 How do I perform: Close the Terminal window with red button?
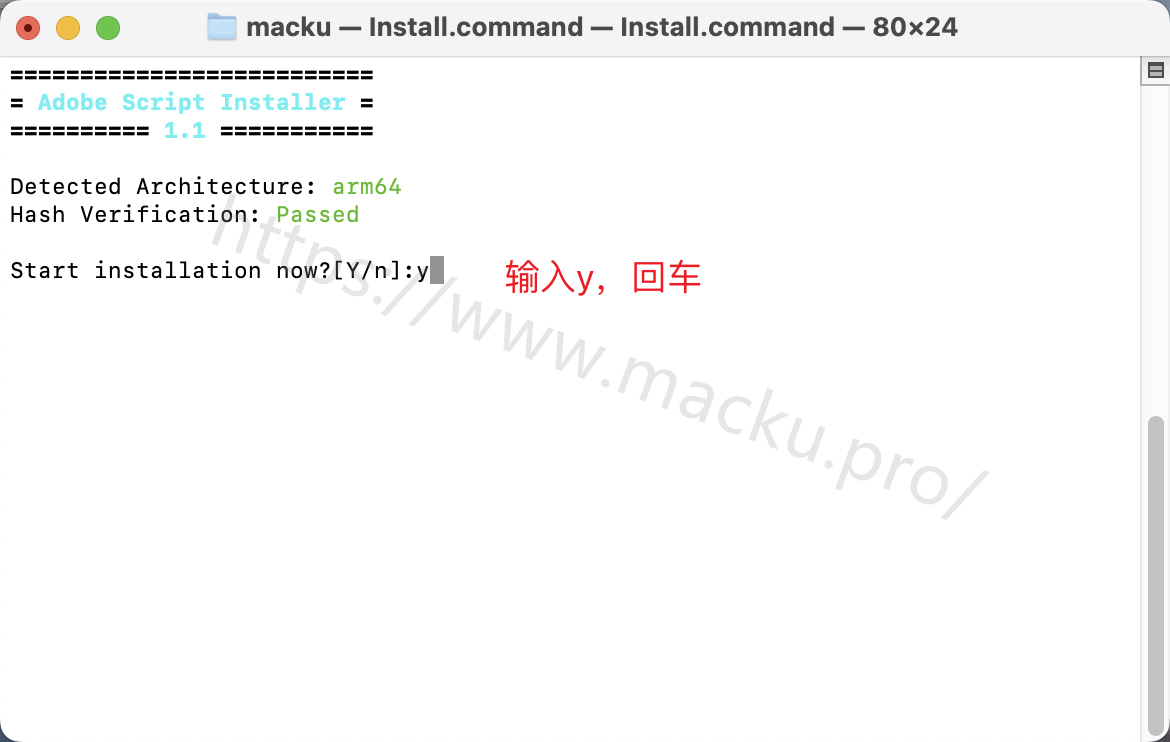(28, 28)
